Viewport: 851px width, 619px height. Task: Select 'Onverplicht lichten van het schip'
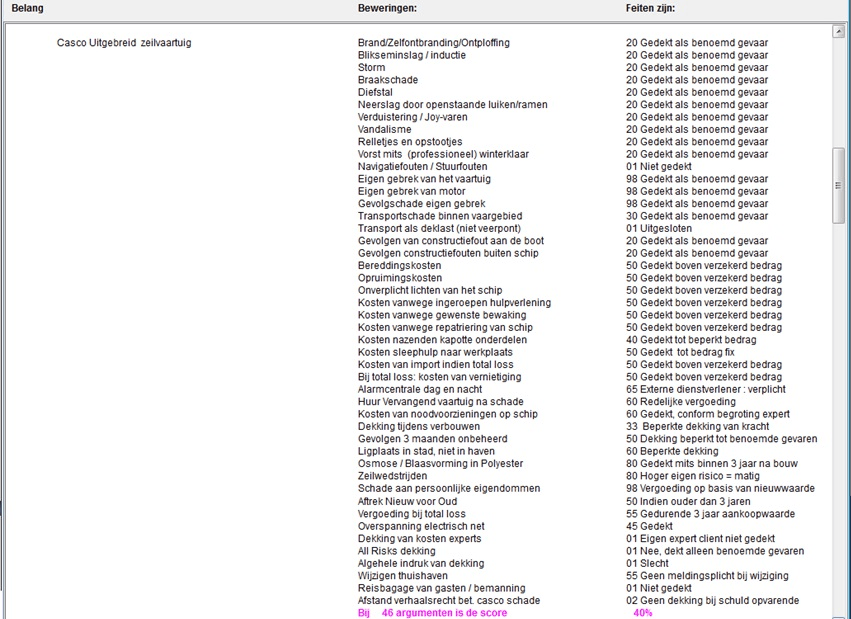pos(430,291)
